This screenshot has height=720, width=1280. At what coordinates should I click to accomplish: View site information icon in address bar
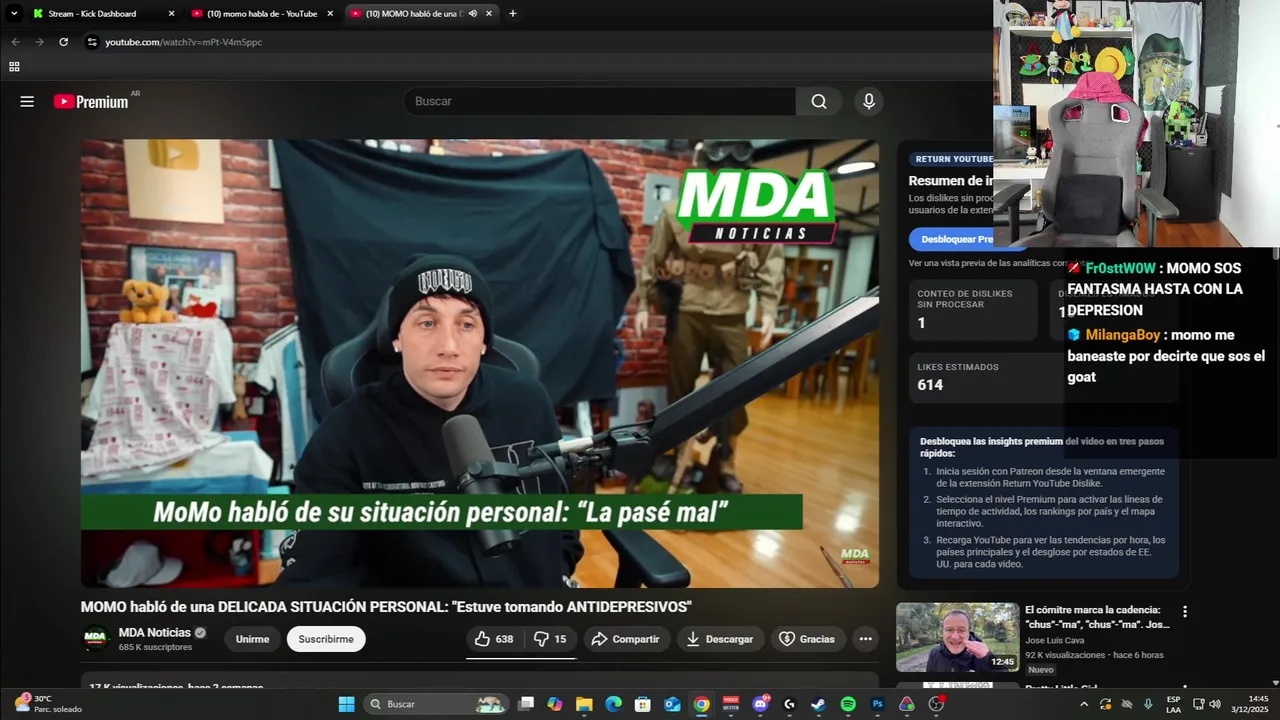[92, 42]
